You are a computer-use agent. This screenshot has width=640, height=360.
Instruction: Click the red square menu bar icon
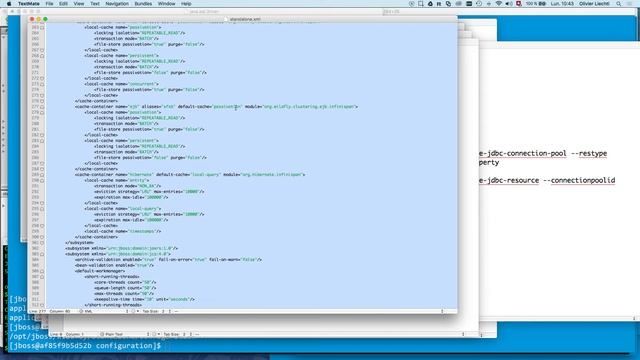[519, 4]
